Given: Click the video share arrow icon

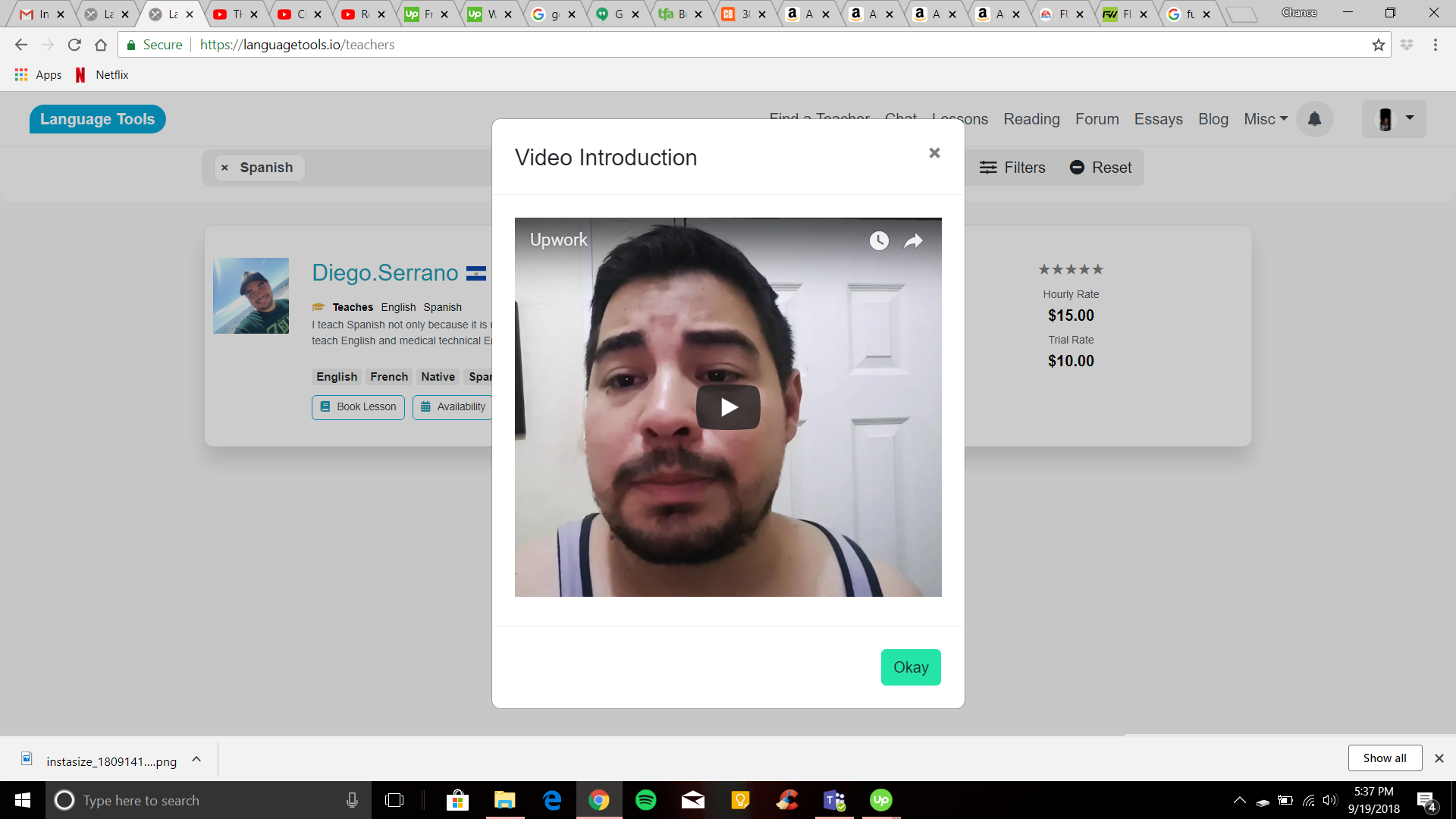Looking at the screenshot, I should coord(914,241).
